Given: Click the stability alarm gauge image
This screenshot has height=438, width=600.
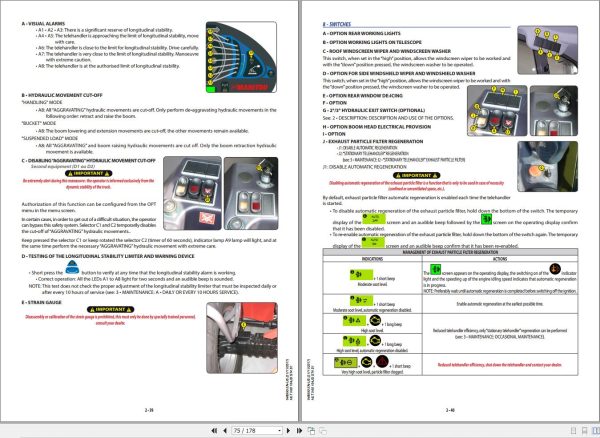Looking at the screenshot, I should tap(241, 57).
